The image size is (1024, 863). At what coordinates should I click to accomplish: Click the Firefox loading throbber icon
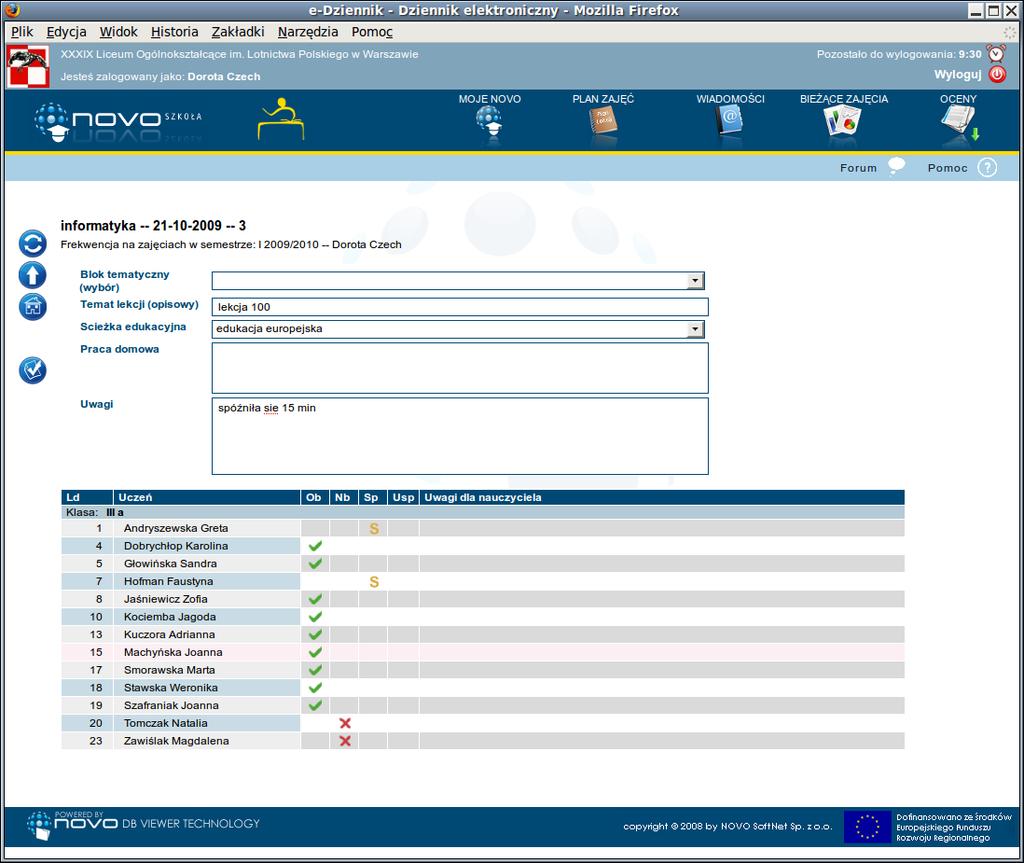click(x=1010, y=32)
